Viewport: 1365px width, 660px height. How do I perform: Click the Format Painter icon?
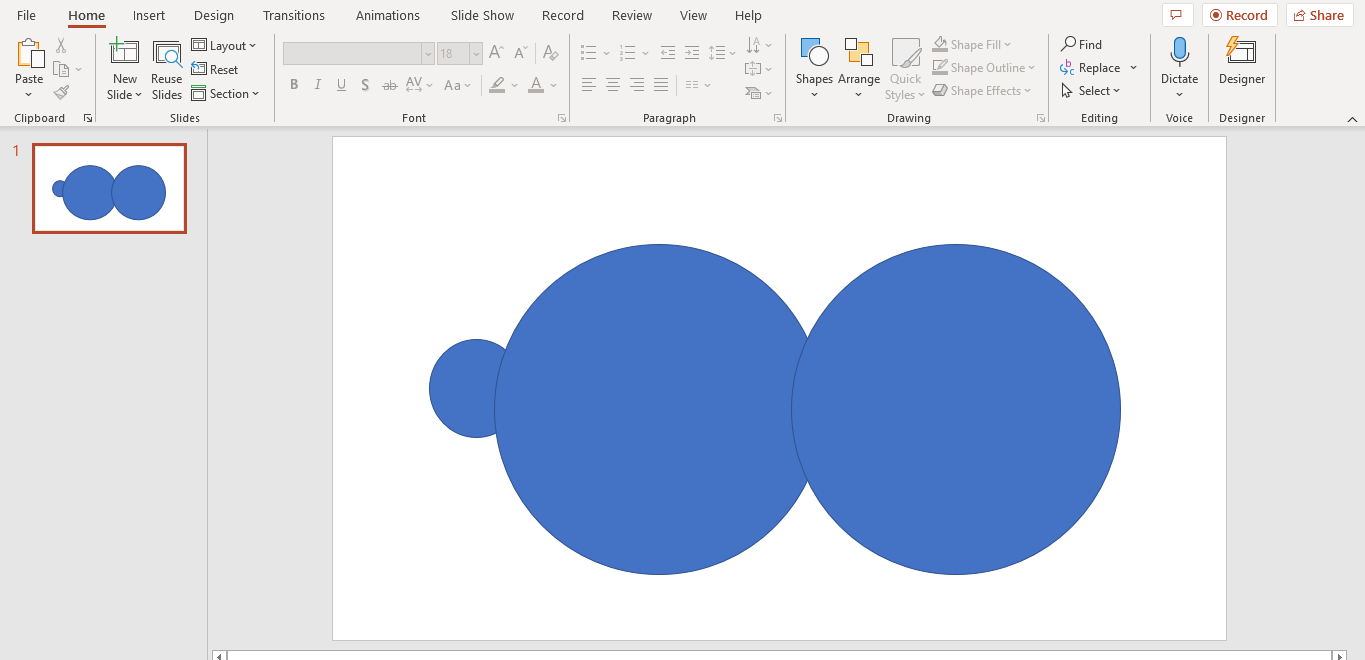[x=60, y=93]
